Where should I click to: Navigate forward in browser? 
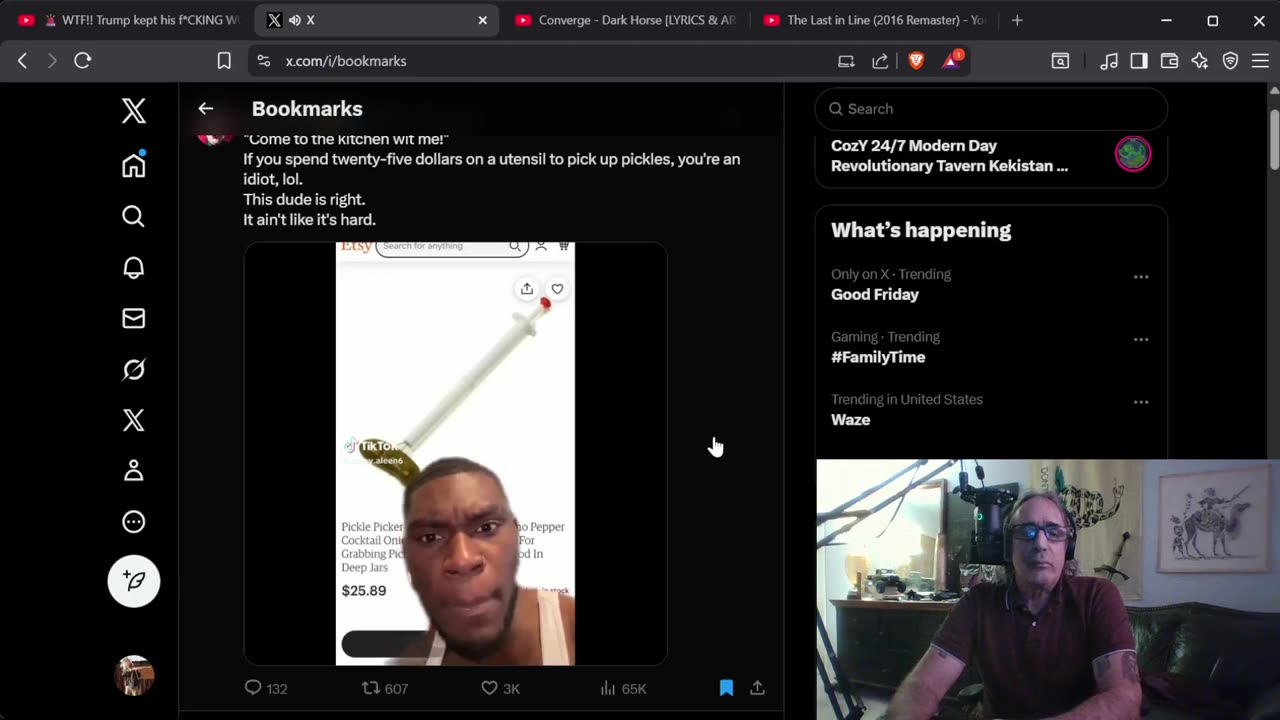click(x=52, y=61)
